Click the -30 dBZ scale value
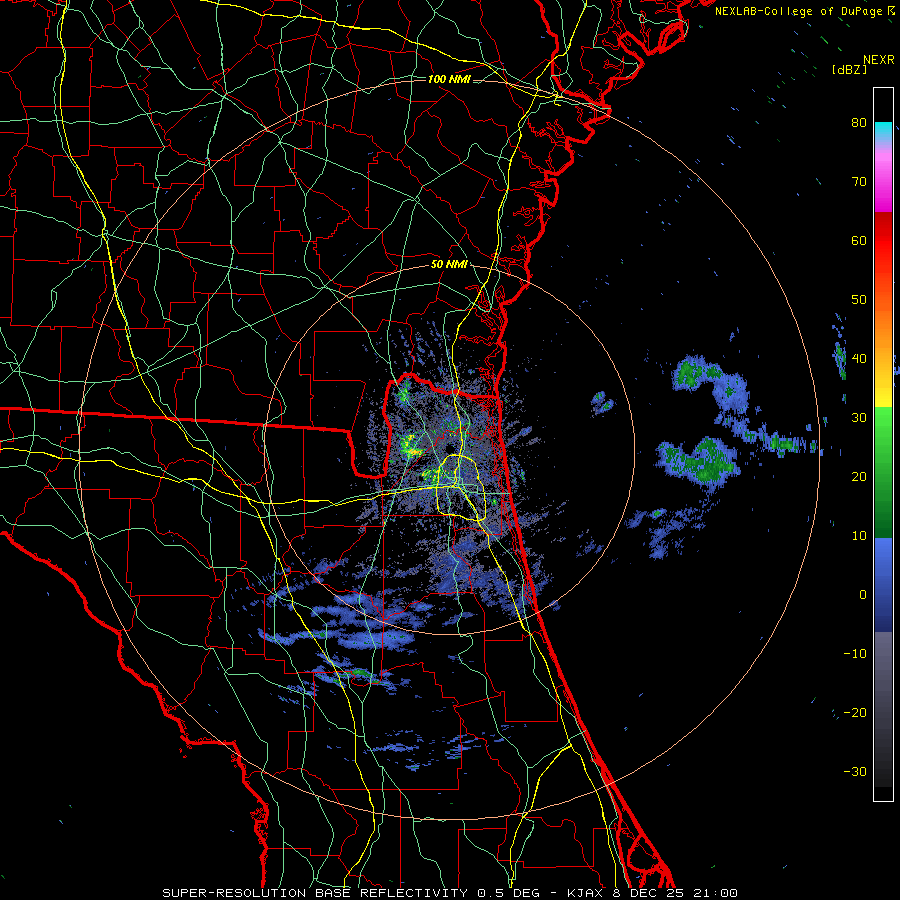This screenshot has width=900, height=900. [855, 771]
